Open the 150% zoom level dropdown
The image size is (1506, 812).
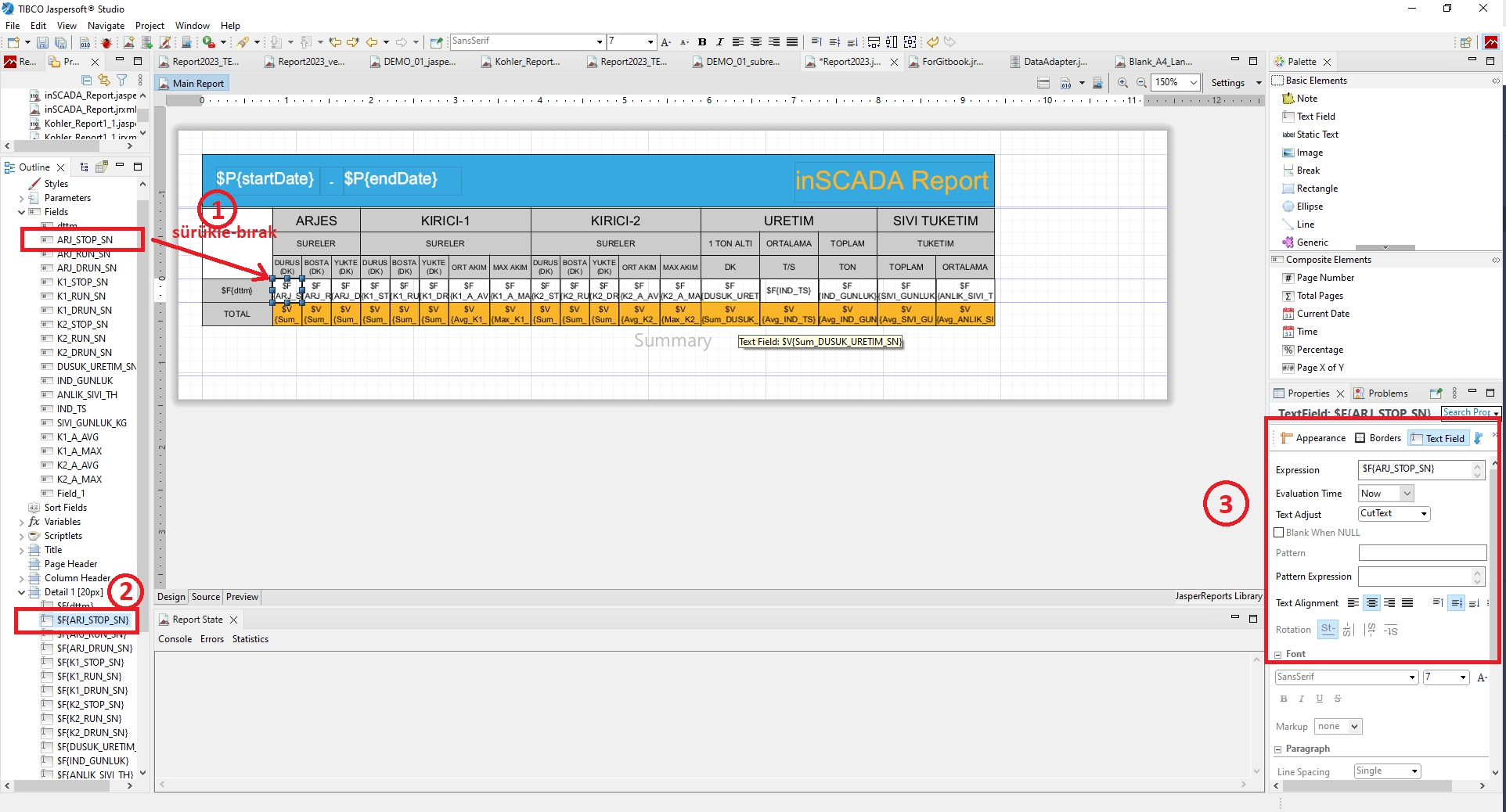click(x=1193, y=83)
